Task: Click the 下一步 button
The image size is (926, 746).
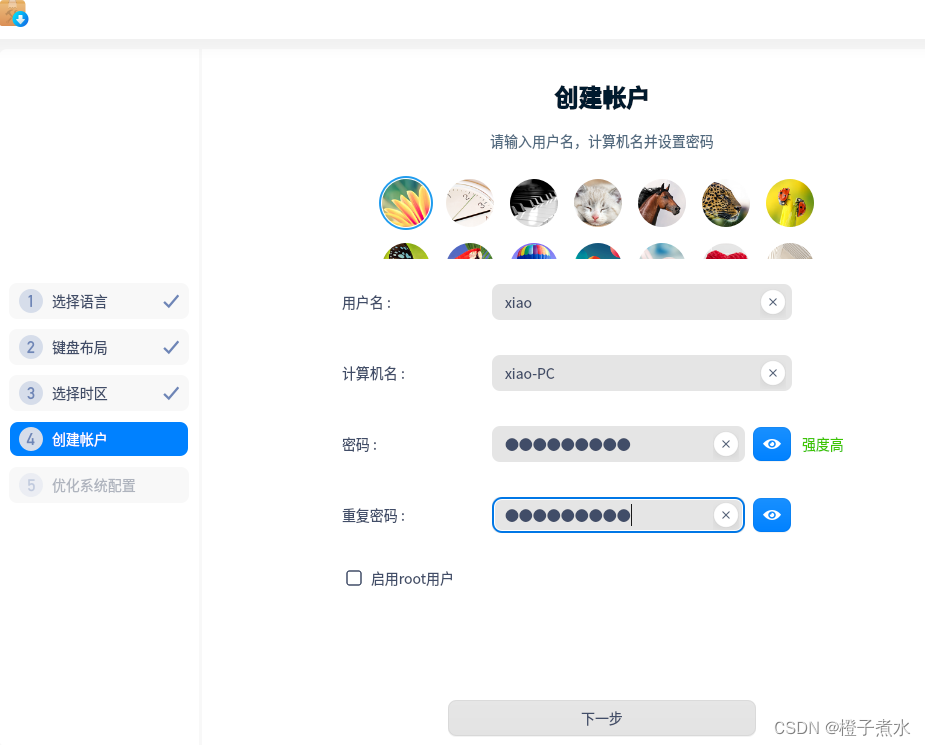Action: tap(602, 718)
